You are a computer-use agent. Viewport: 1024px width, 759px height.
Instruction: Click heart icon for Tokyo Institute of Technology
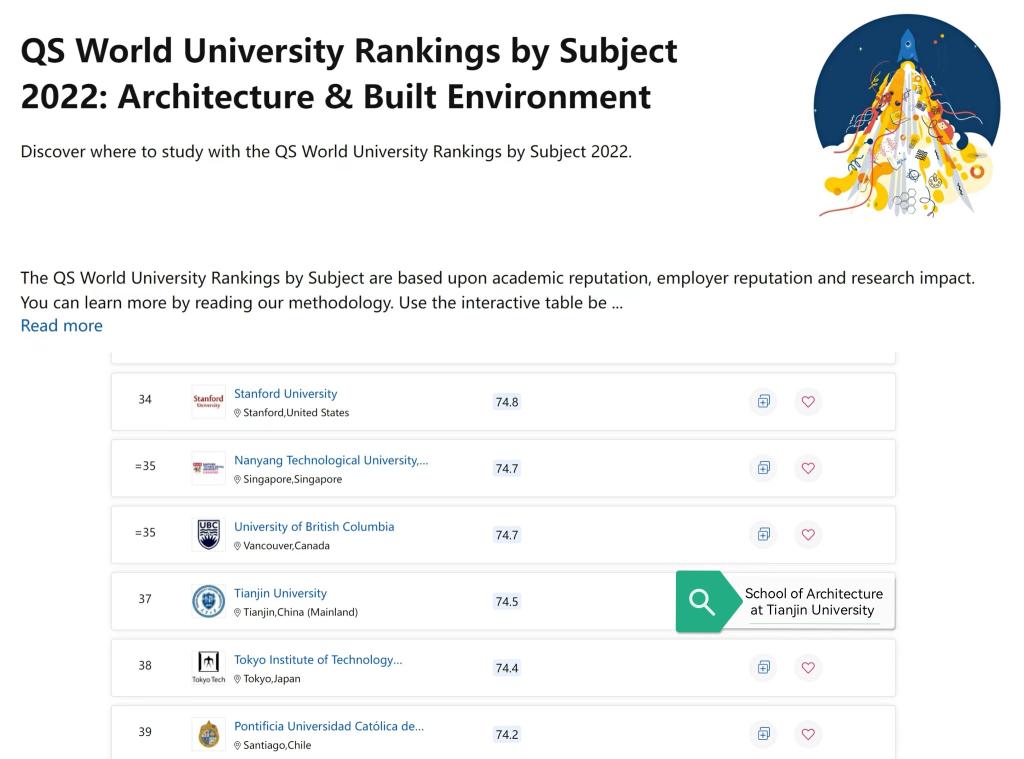pyautogui.click(x=808, y=668)
